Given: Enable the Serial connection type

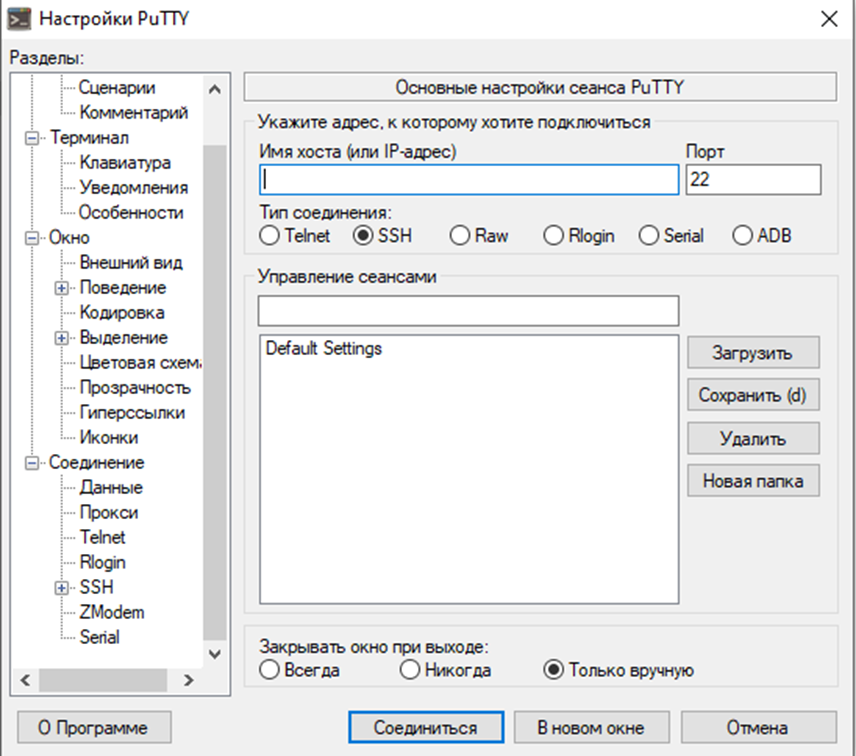Looking at the screenshot, I should [x=647, y=236].
